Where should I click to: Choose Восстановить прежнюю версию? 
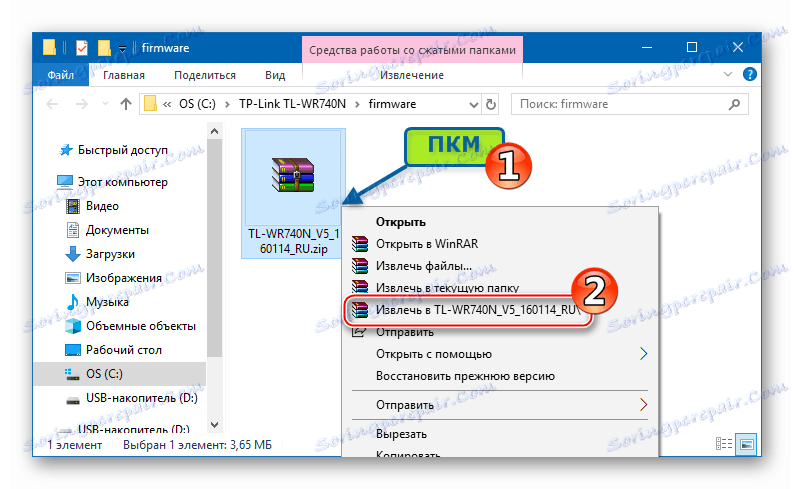[x=465, y=376]
